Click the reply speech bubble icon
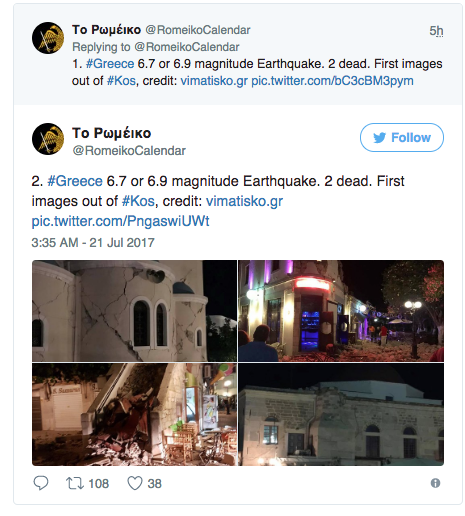 point(41,483)
